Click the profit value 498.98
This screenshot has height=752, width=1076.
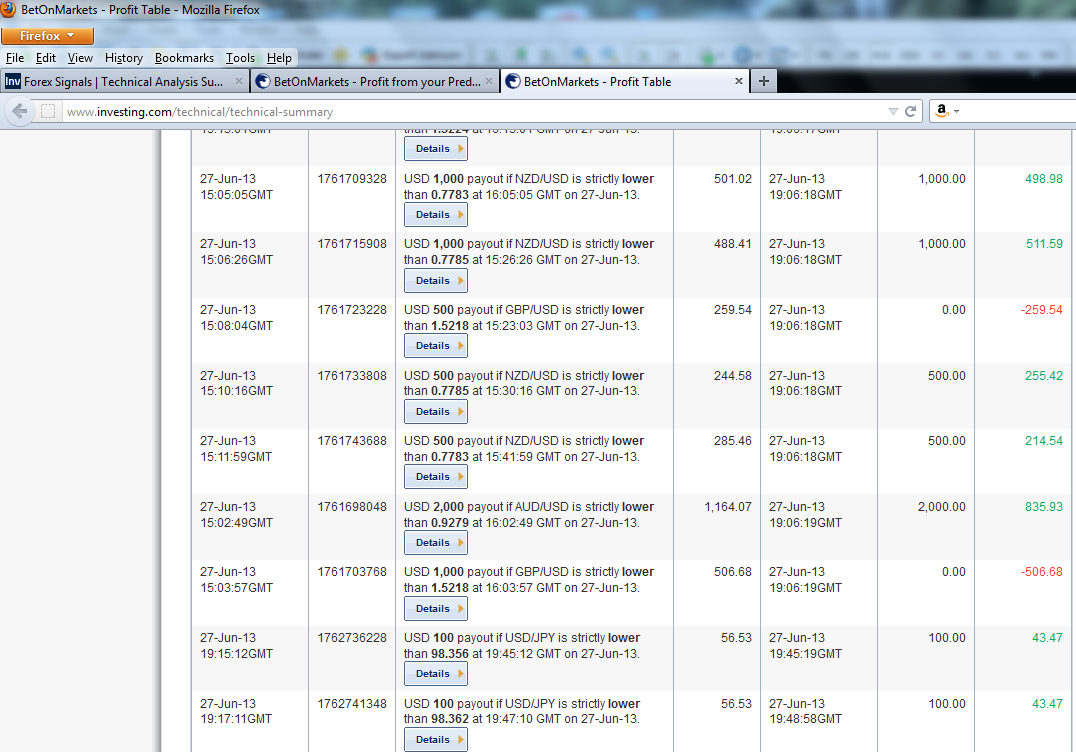pos(1044,179)
